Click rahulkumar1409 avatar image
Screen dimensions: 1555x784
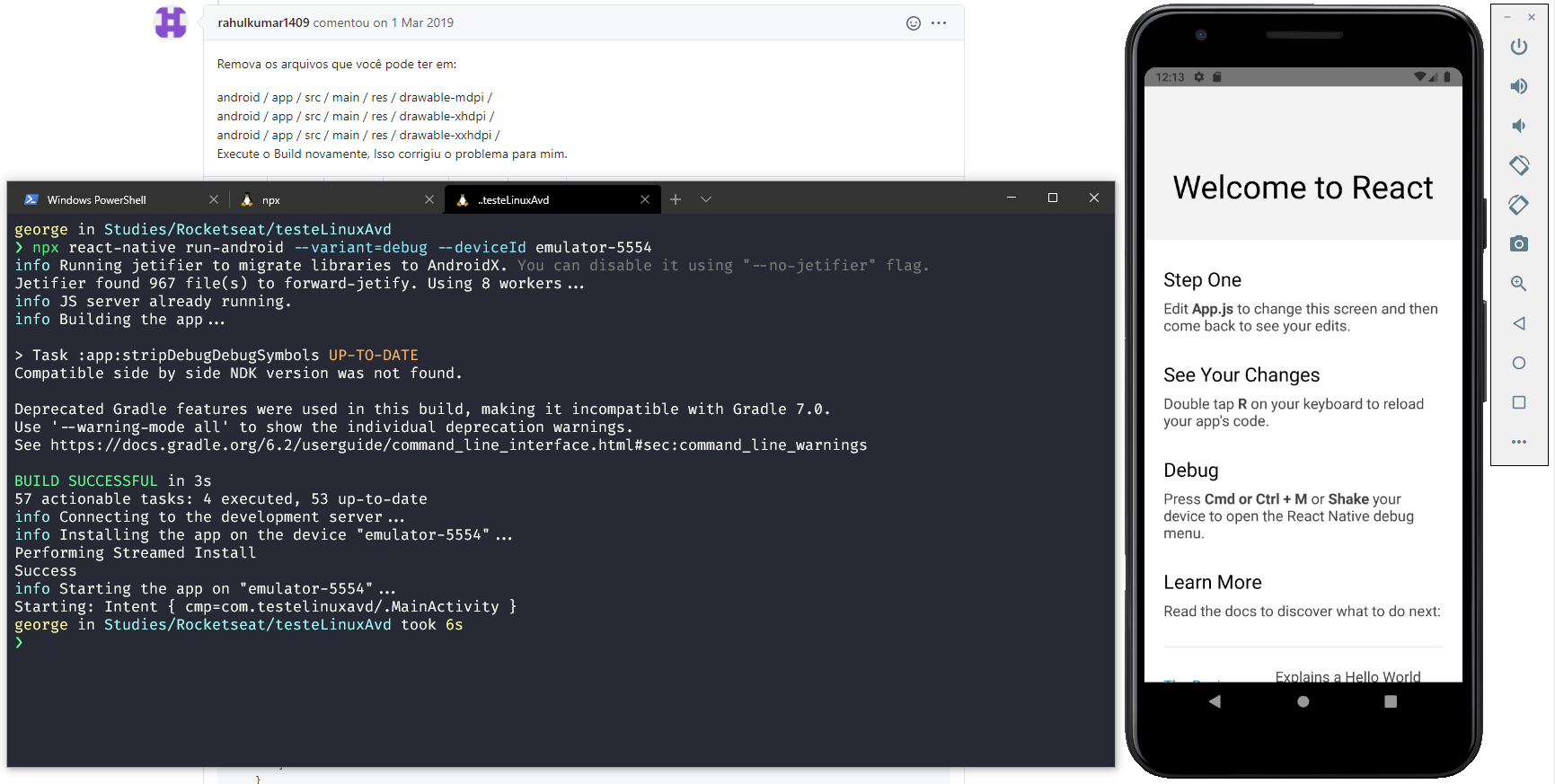[x=171, y=22]
